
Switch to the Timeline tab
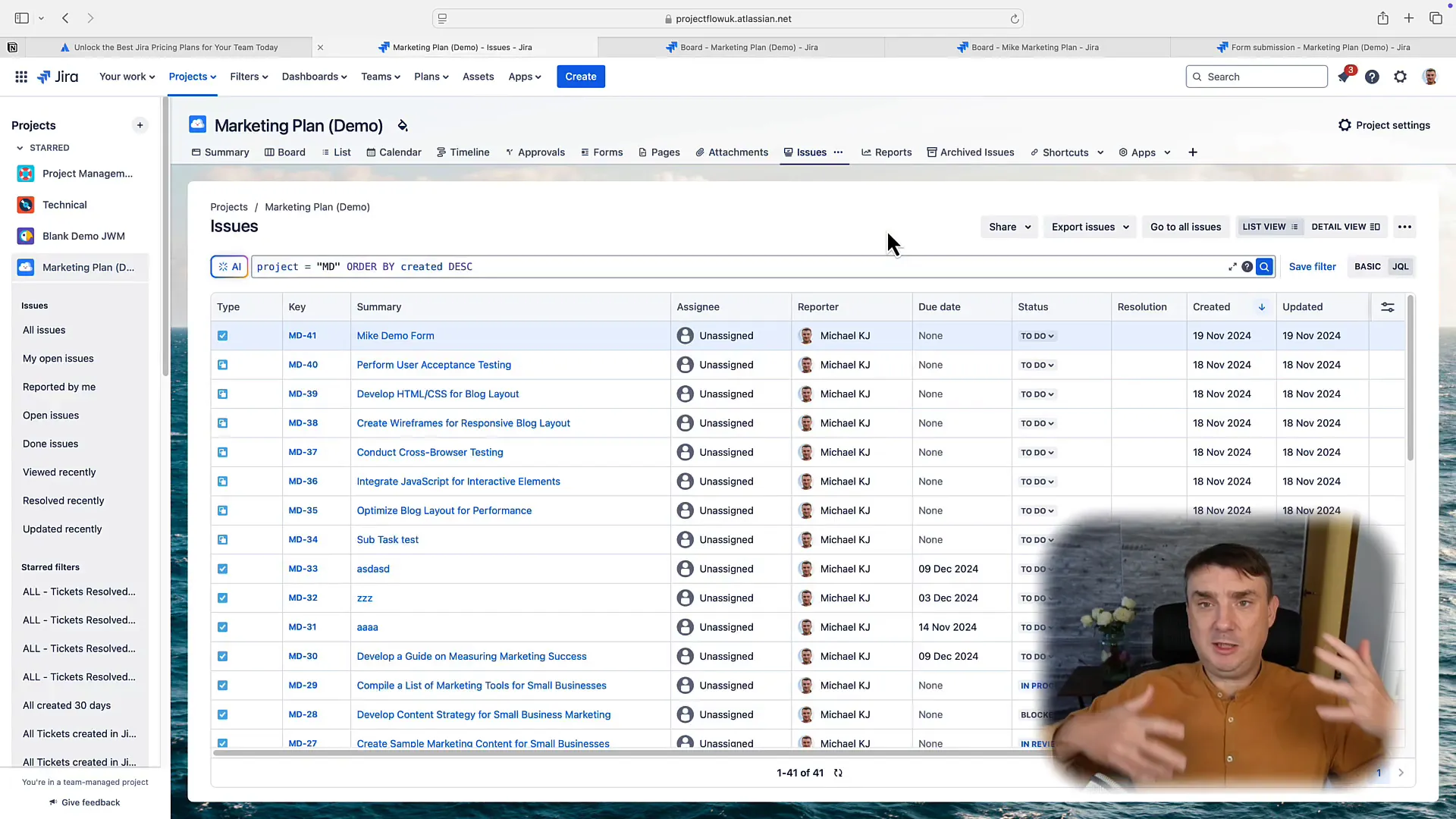pos(463,152)
